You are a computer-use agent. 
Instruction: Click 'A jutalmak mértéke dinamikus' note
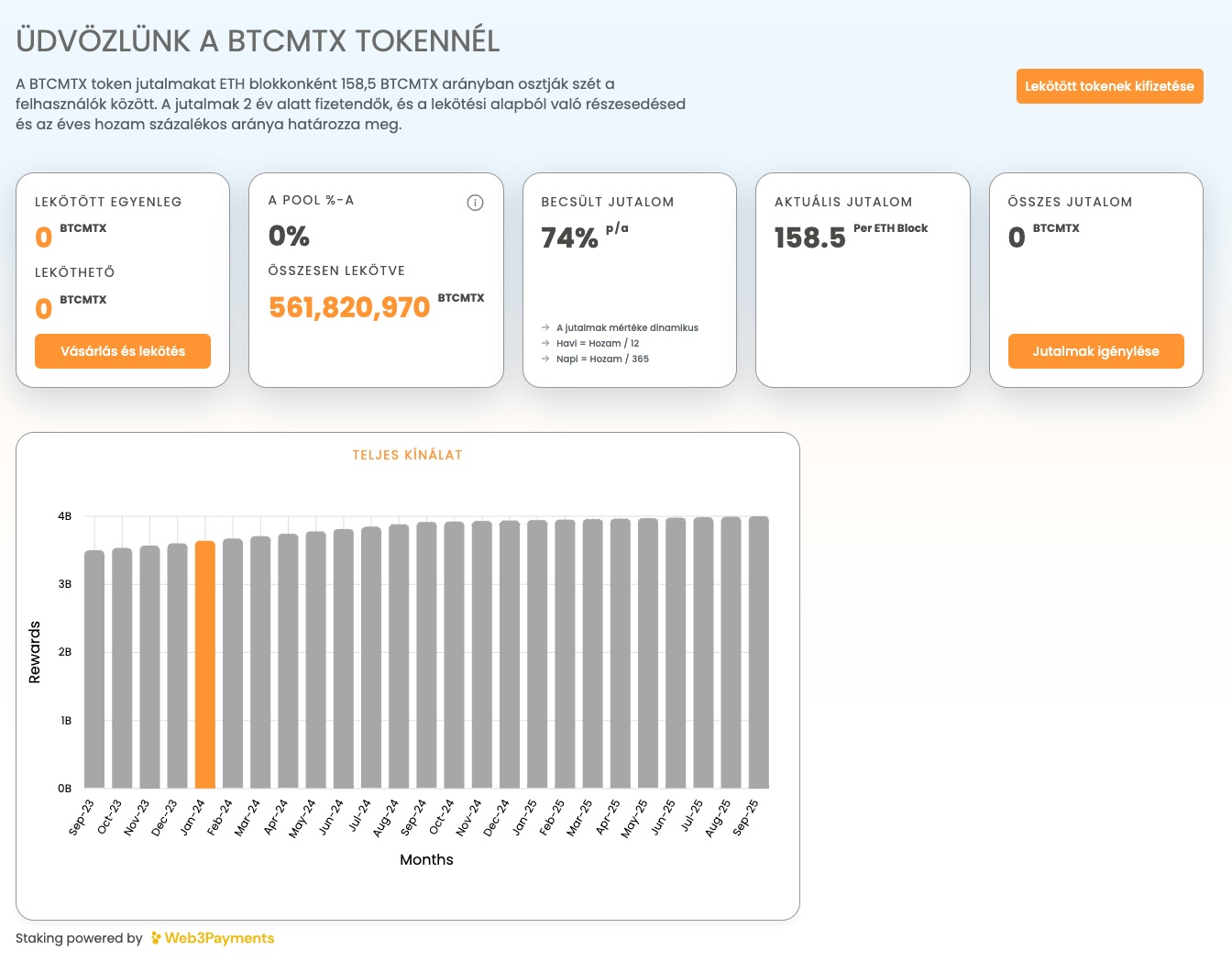(x=627, y=327)
